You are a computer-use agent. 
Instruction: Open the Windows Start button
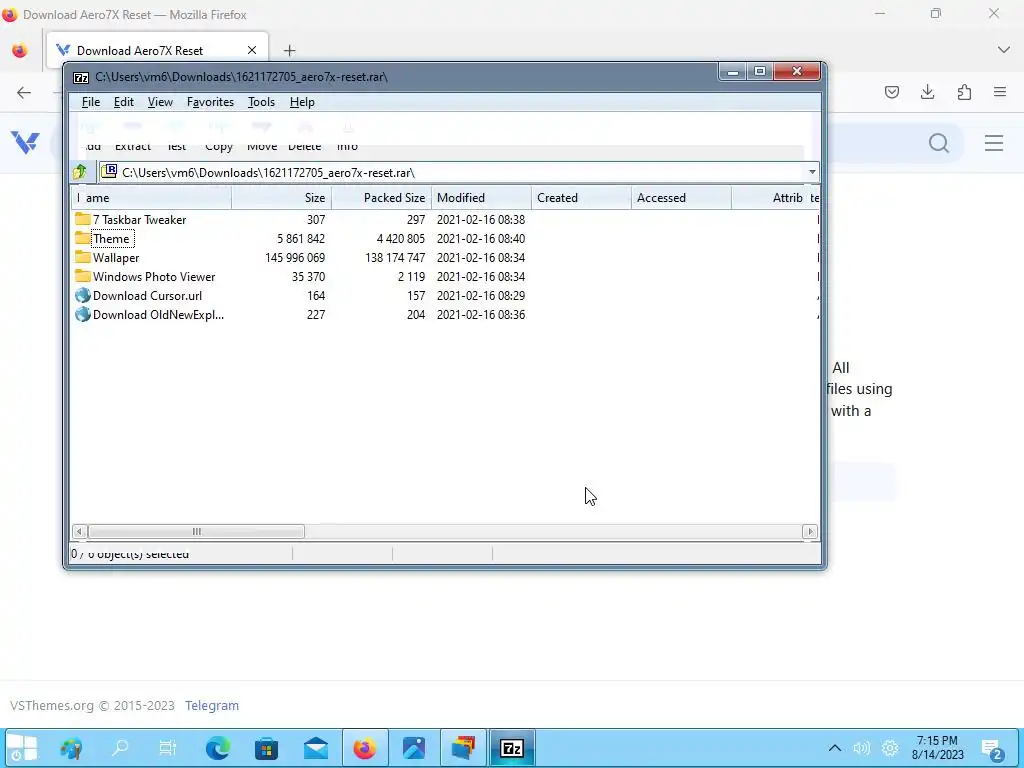[x=22, y=748]
